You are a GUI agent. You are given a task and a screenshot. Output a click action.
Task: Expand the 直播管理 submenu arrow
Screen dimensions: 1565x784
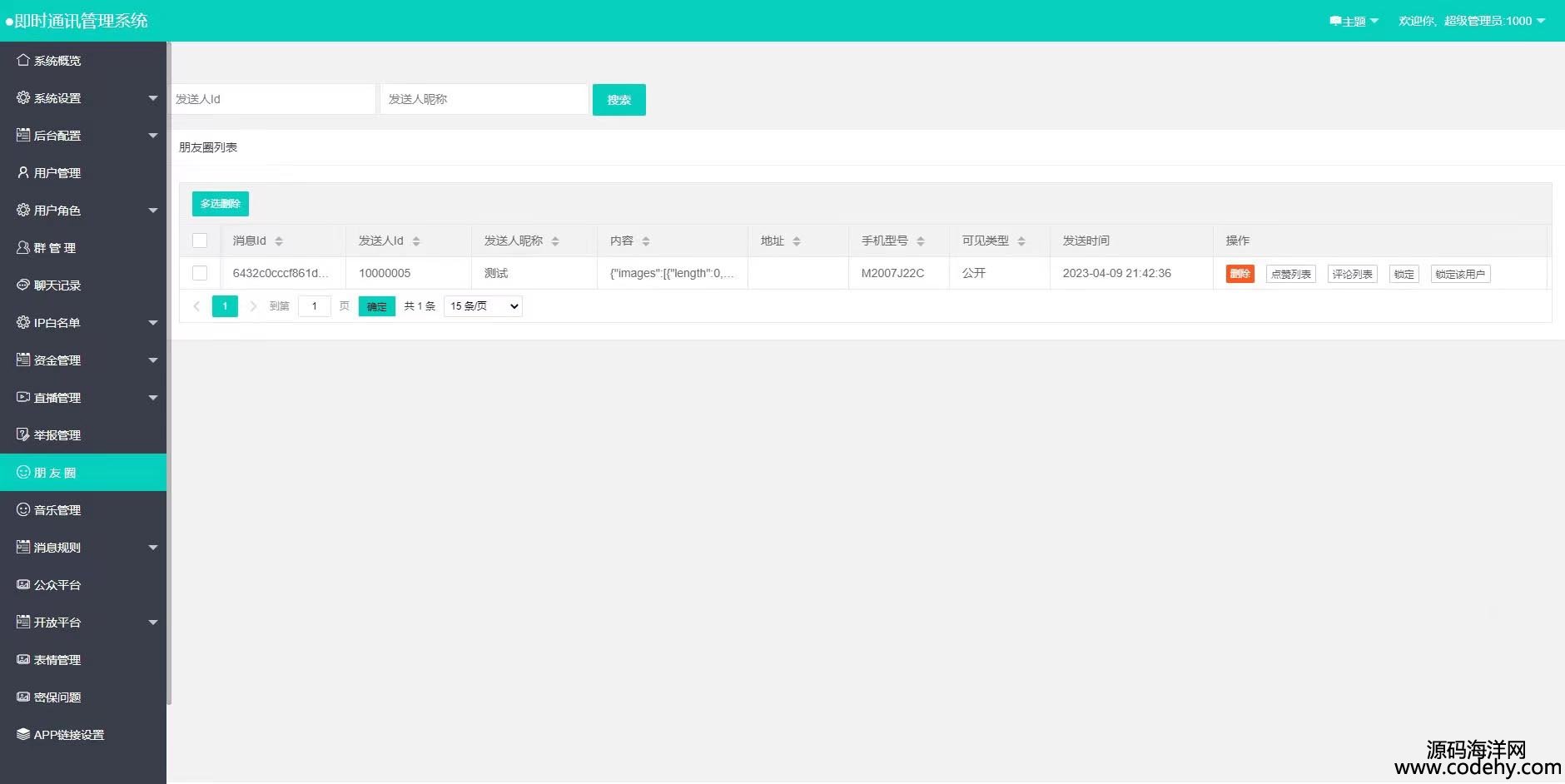[153, 398]
